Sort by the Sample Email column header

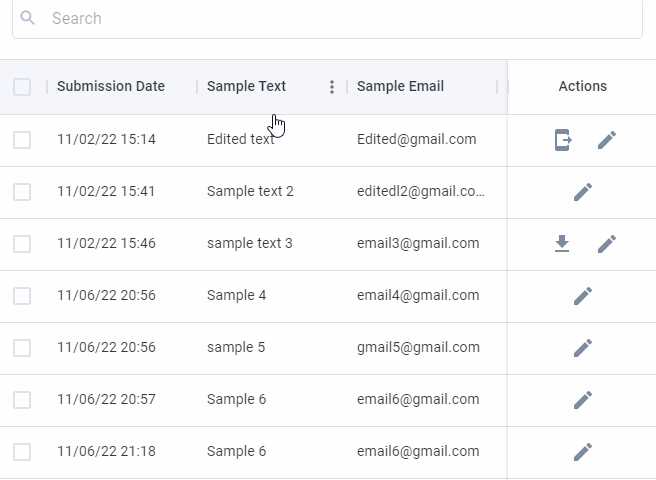[x=400, y=86]
